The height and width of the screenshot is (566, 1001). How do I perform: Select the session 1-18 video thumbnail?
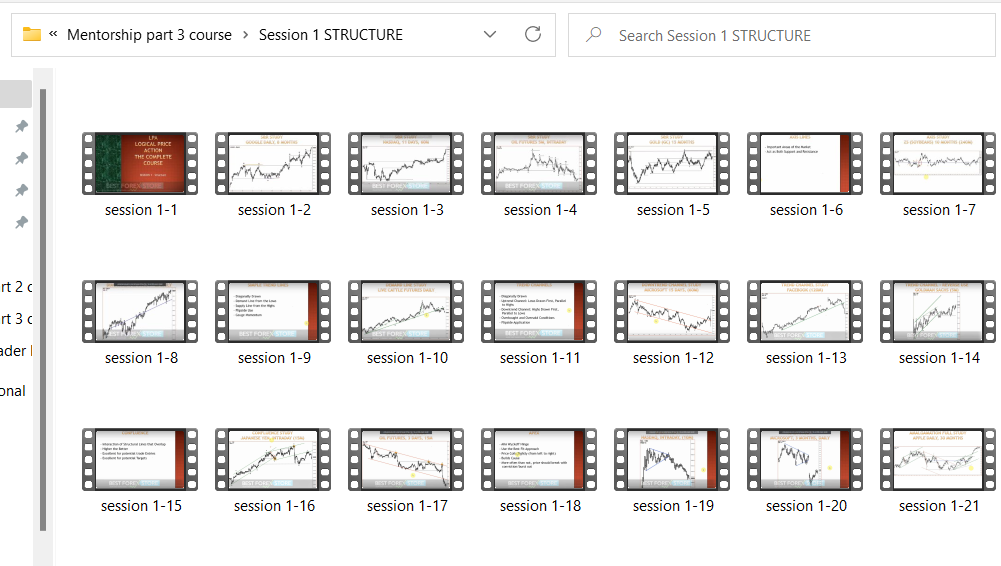coord(540,459)
